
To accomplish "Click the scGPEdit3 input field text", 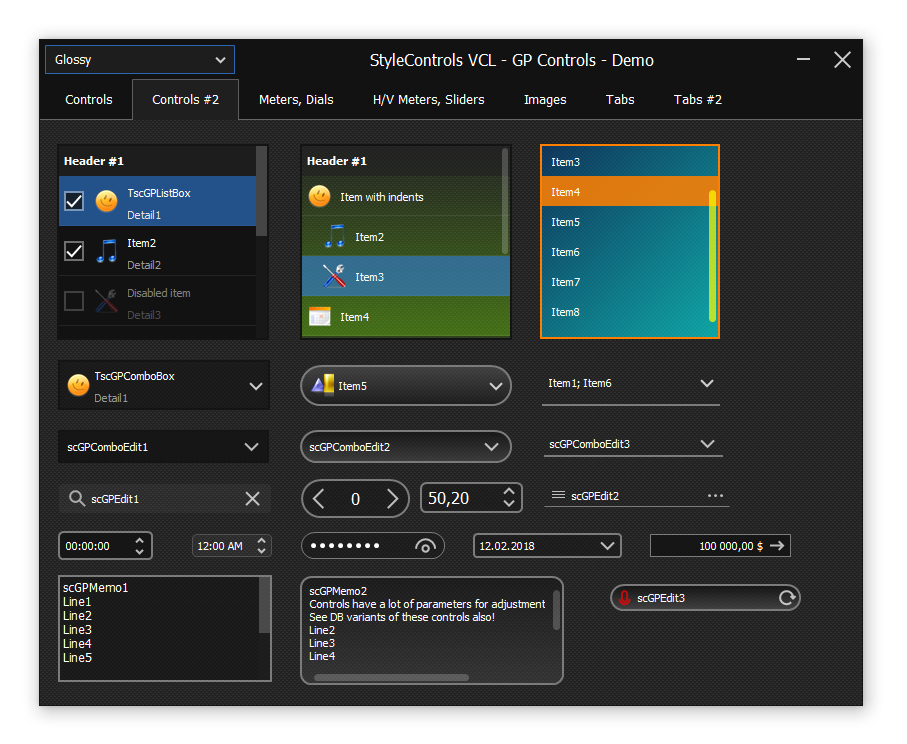I will coord(661,598).
